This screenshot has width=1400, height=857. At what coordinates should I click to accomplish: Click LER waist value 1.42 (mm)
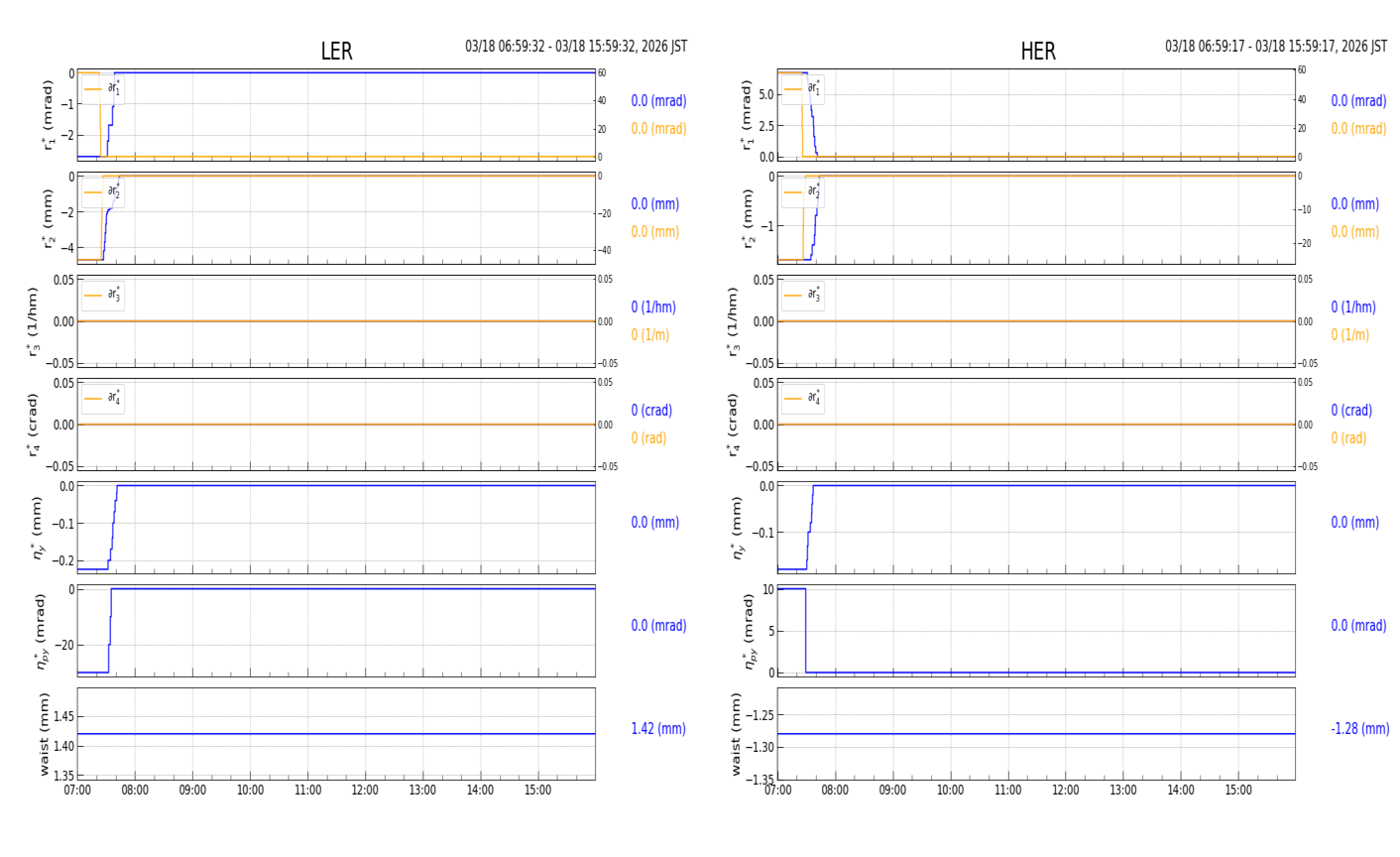[x=658, y=729]
